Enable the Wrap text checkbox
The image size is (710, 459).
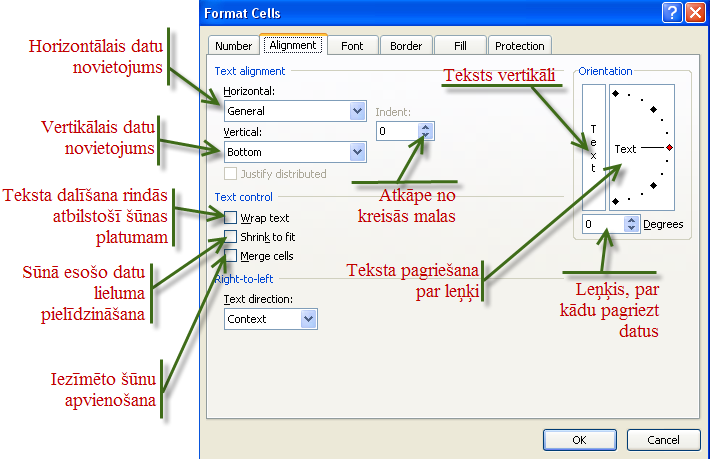coord(231,218)
